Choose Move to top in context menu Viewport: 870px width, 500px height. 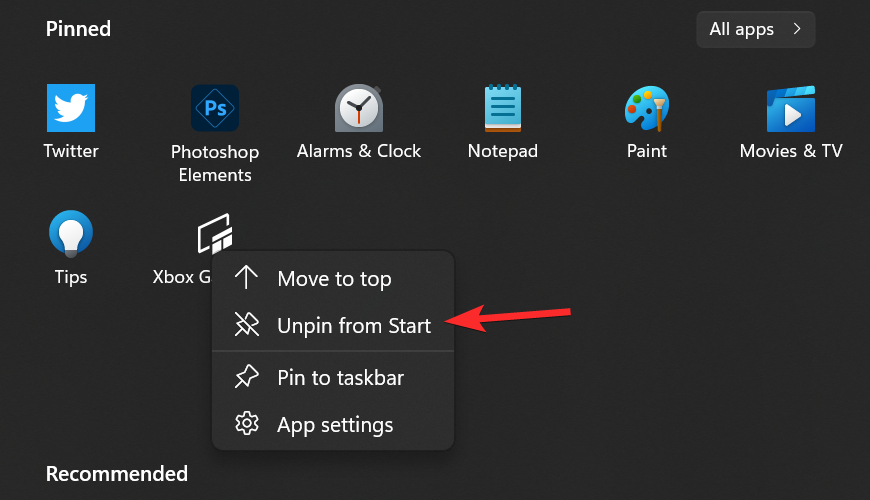[334, 279]
